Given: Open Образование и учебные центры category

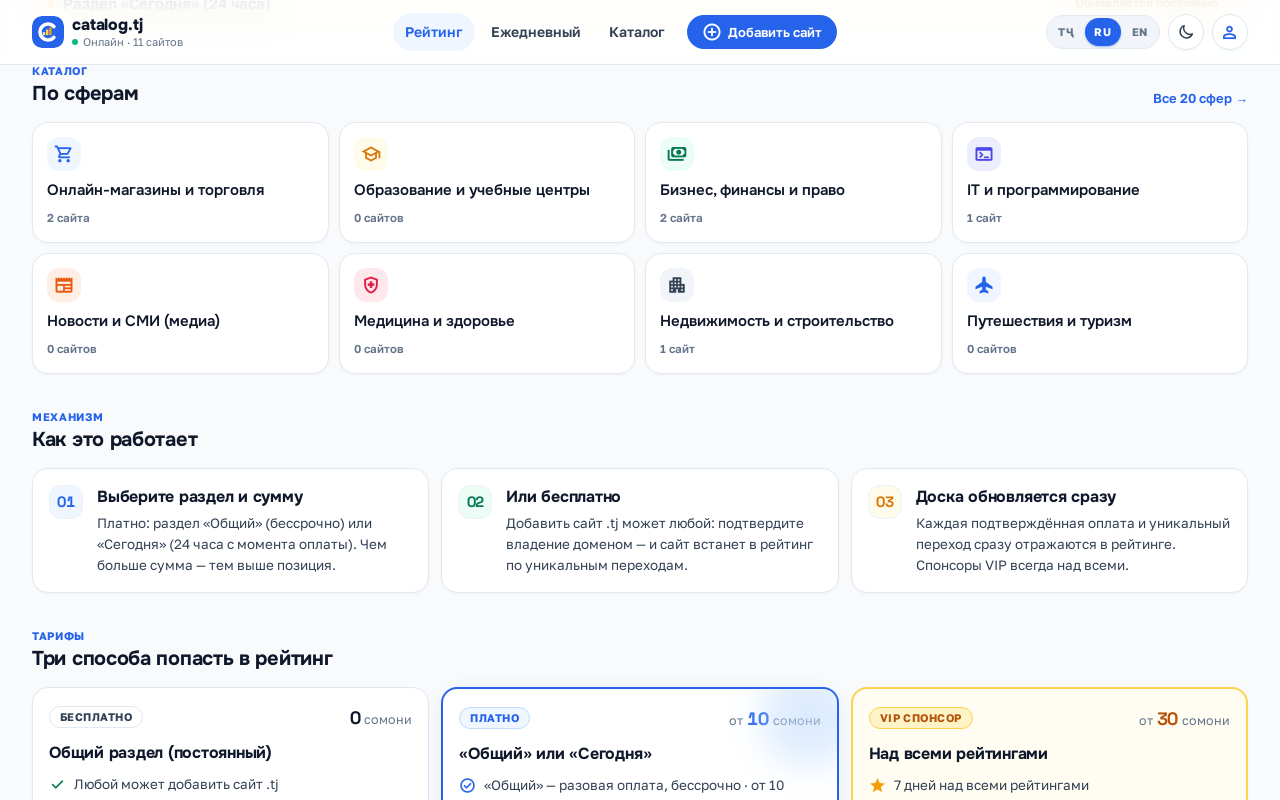Looking at the screenshot, I should tap(487, 183).
